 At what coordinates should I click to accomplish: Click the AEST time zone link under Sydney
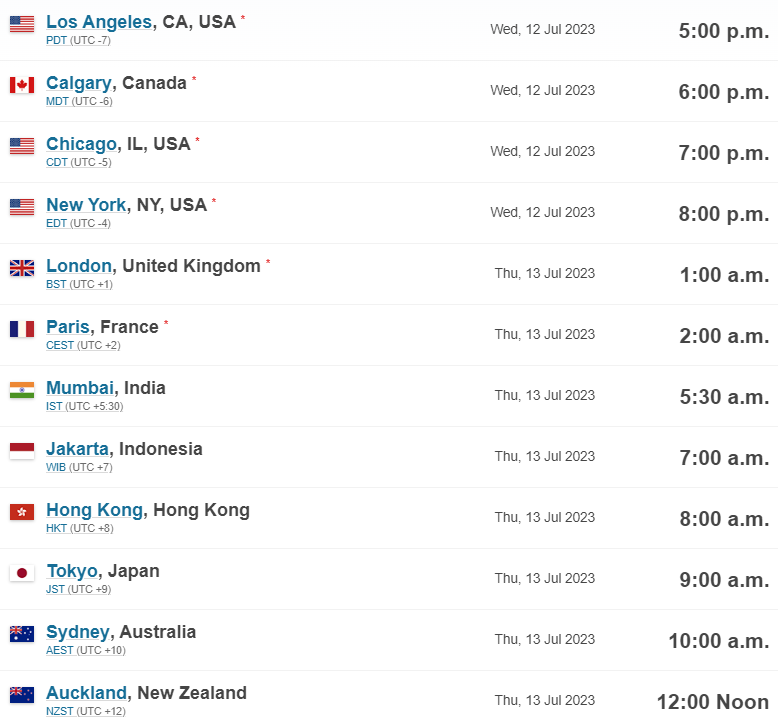click(60, 651)
